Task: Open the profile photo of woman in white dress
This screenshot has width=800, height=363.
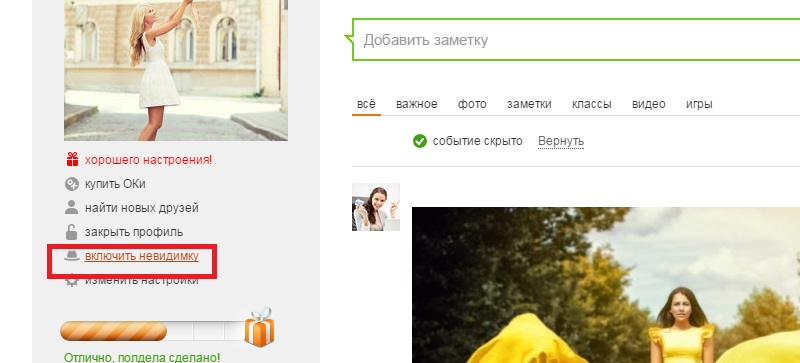Action: click(x=176, y=70)
